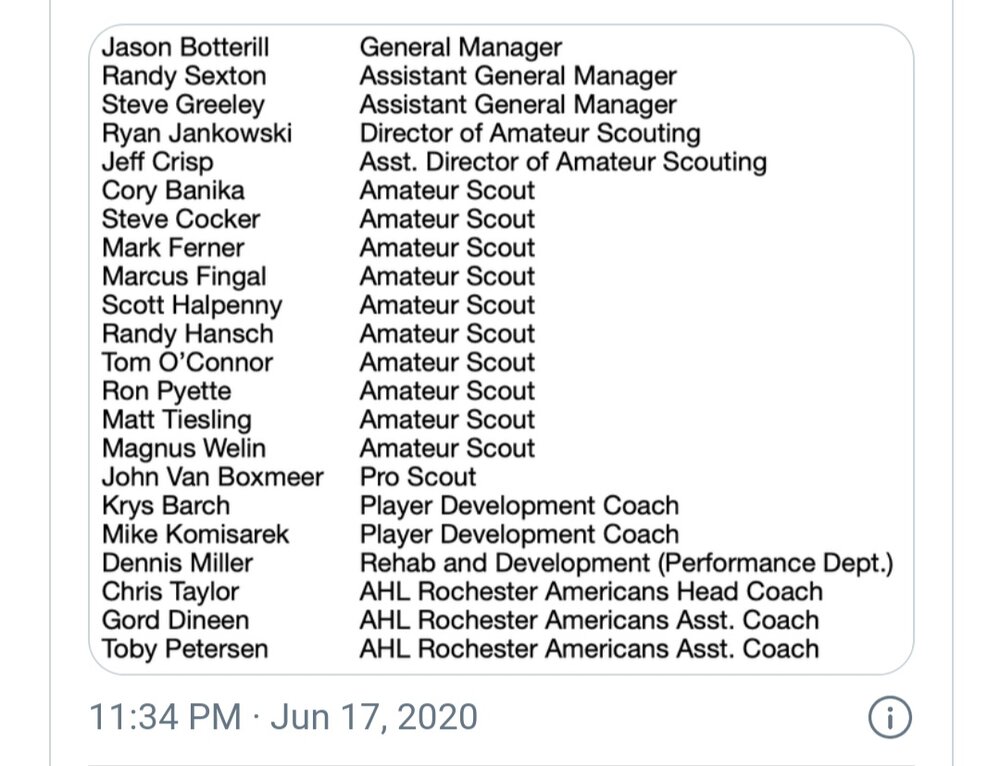Open the 11:34 PM timestamp link

click(x=165, y=716)
